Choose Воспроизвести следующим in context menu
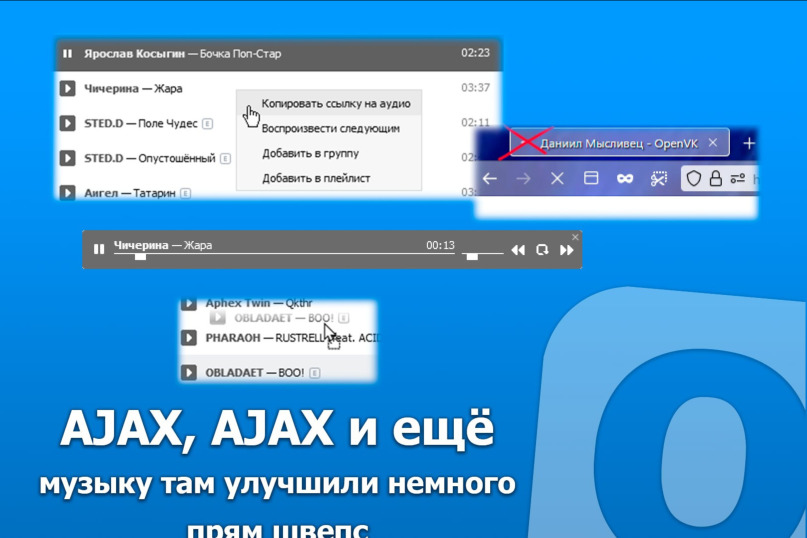Screen dimensions: 807x538 pos(329,128)
